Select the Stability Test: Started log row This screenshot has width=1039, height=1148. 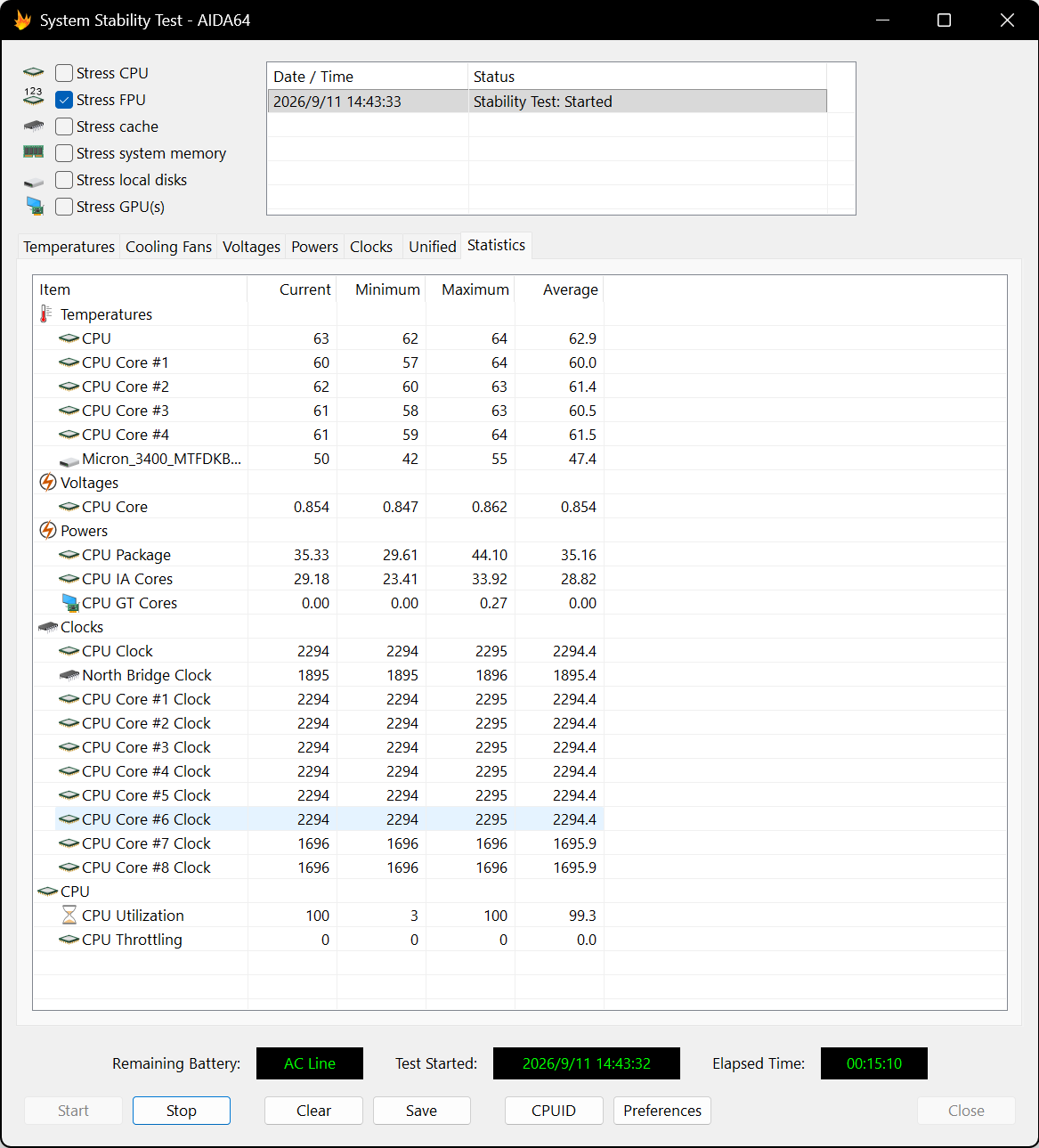547,102
